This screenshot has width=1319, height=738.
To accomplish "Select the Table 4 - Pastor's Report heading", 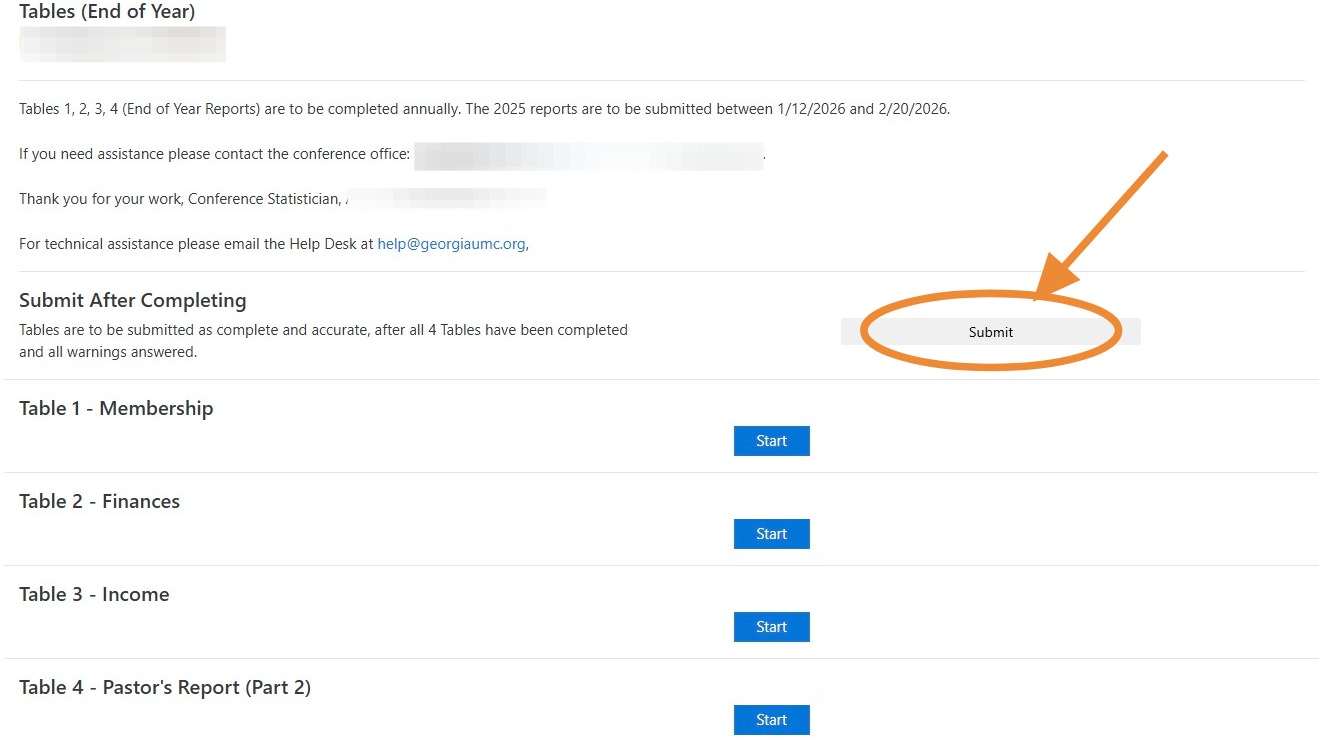I will pos(165,687).
